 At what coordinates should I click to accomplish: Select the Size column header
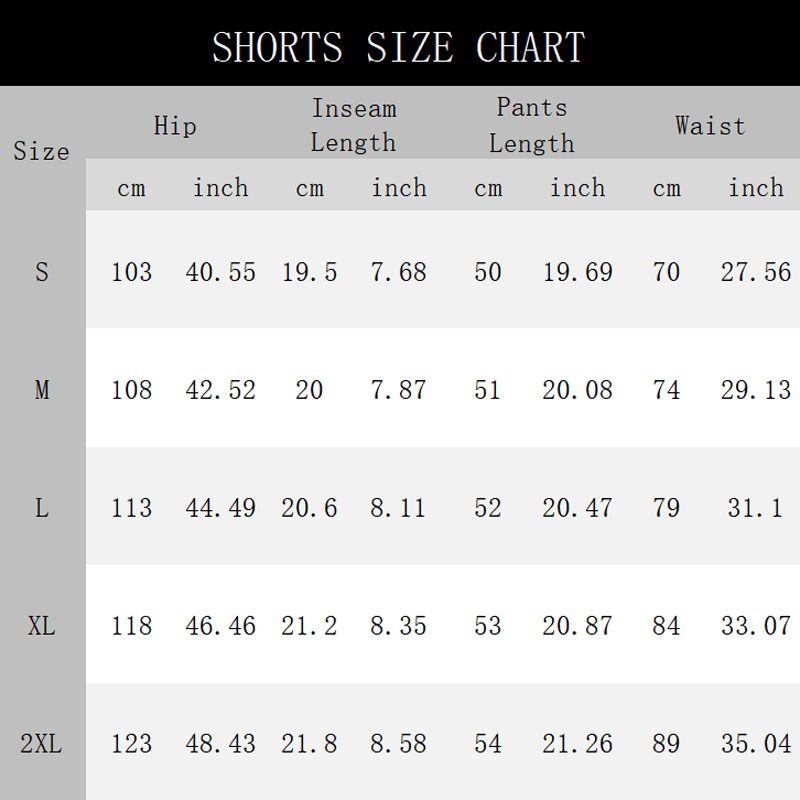tap(41, 151)
